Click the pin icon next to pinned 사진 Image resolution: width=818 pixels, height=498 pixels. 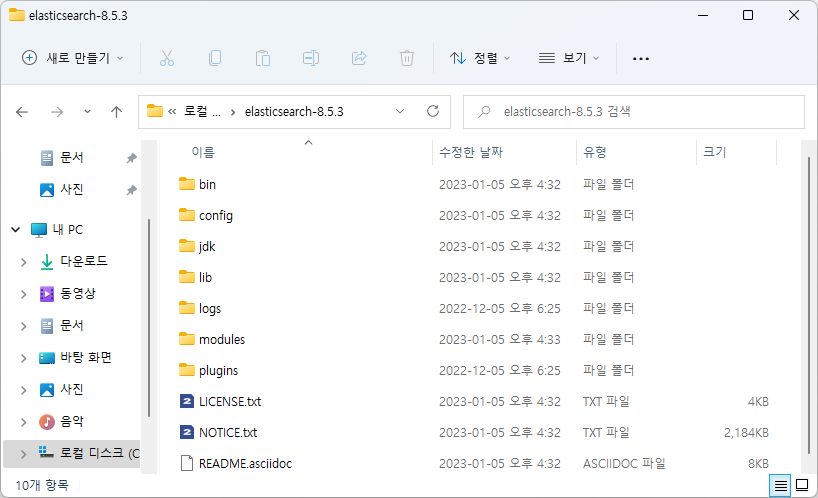pos(131,190)
